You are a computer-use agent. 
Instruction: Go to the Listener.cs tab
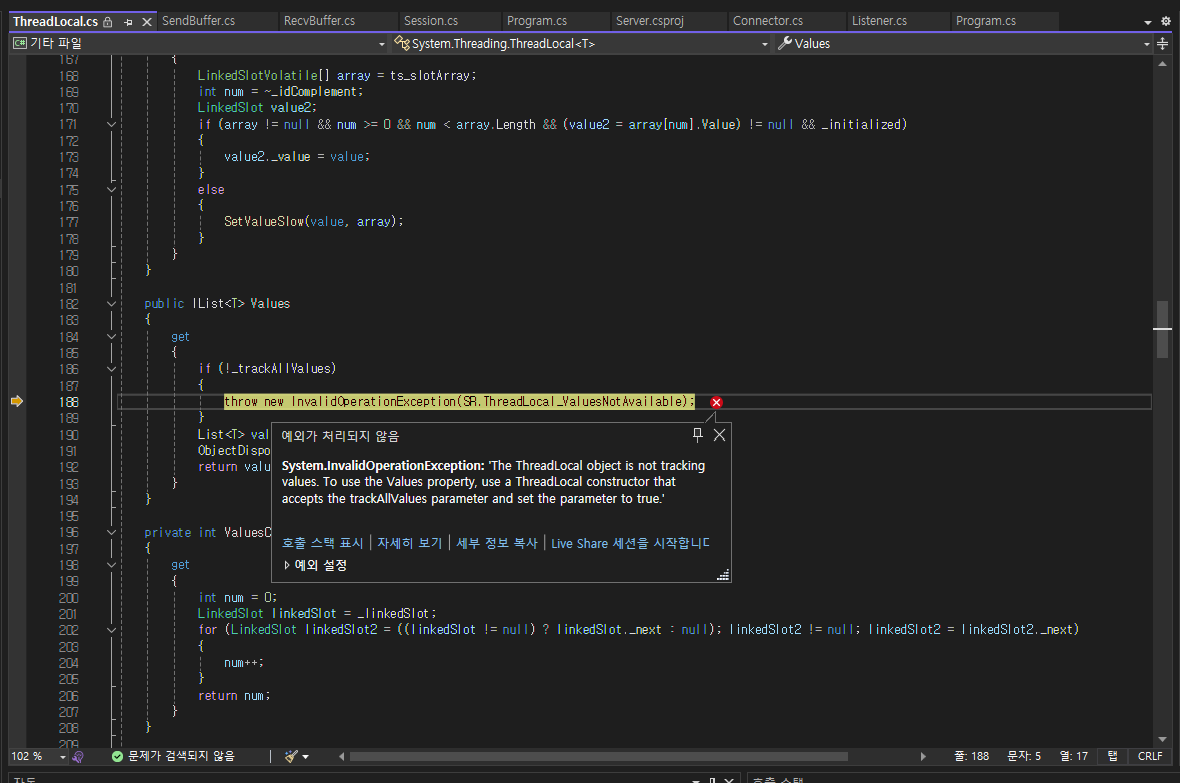(x=879, y=21)
